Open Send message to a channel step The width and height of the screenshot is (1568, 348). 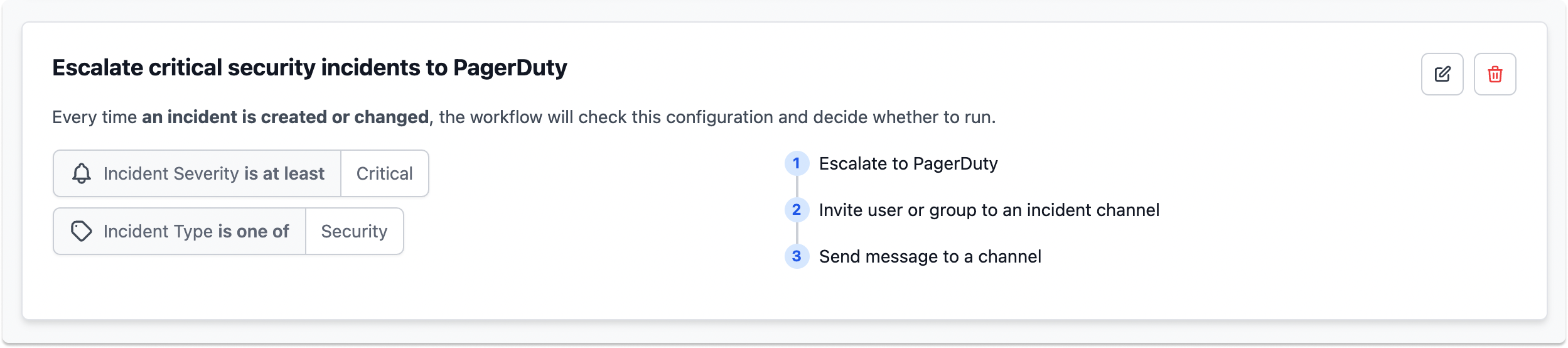(x=930, y=256)
